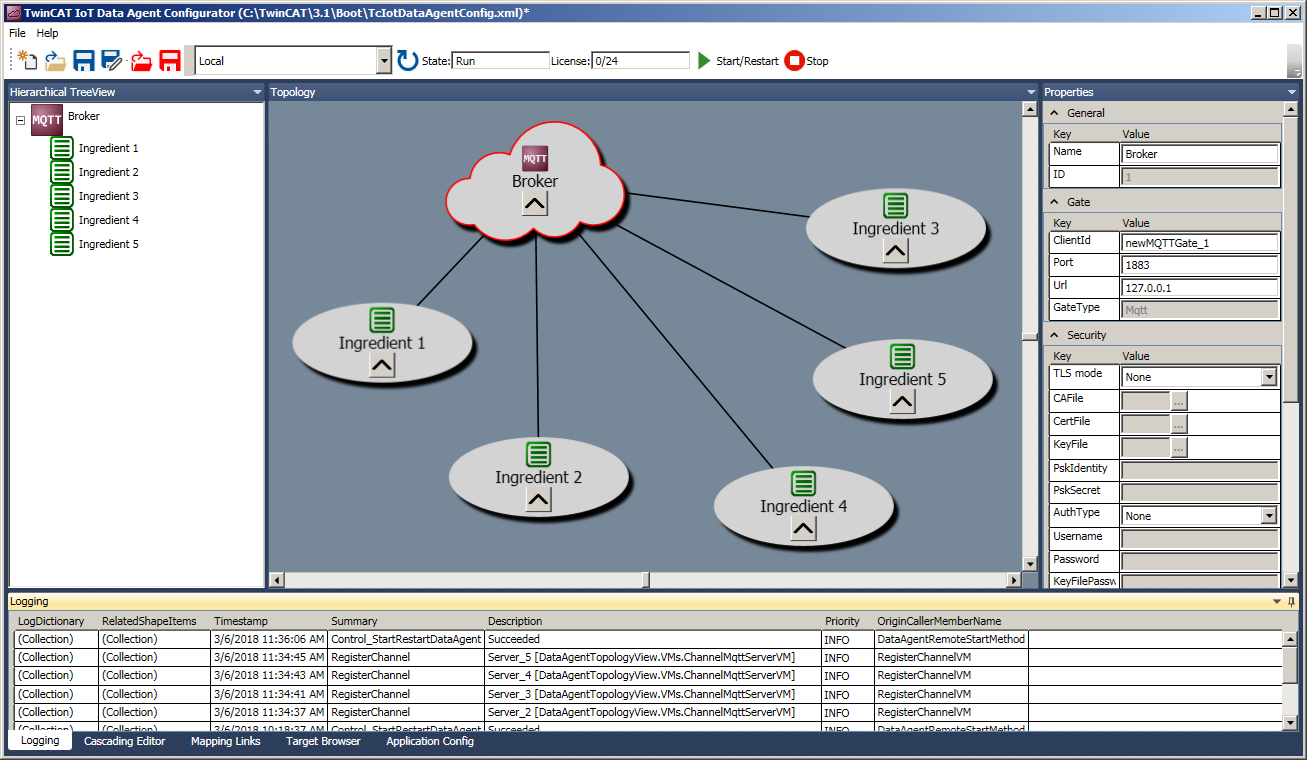The image size is (1307, 760).
Task: Select the Ingredient 5 node icon in topology
Action: [x=902, y=356]
